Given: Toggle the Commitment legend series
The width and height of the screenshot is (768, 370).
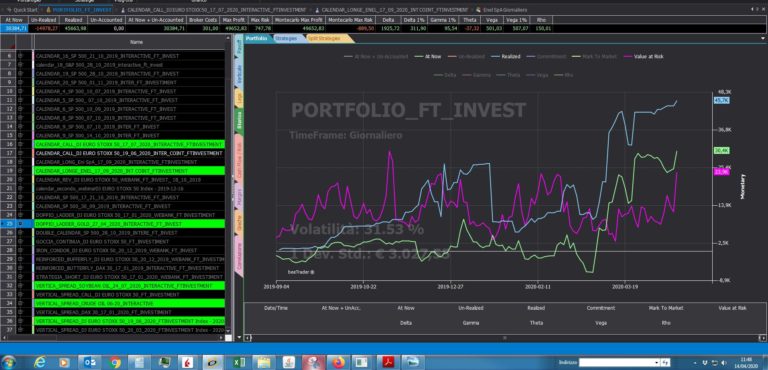Looking at the screenshot, I should click(x=546, y=56).
